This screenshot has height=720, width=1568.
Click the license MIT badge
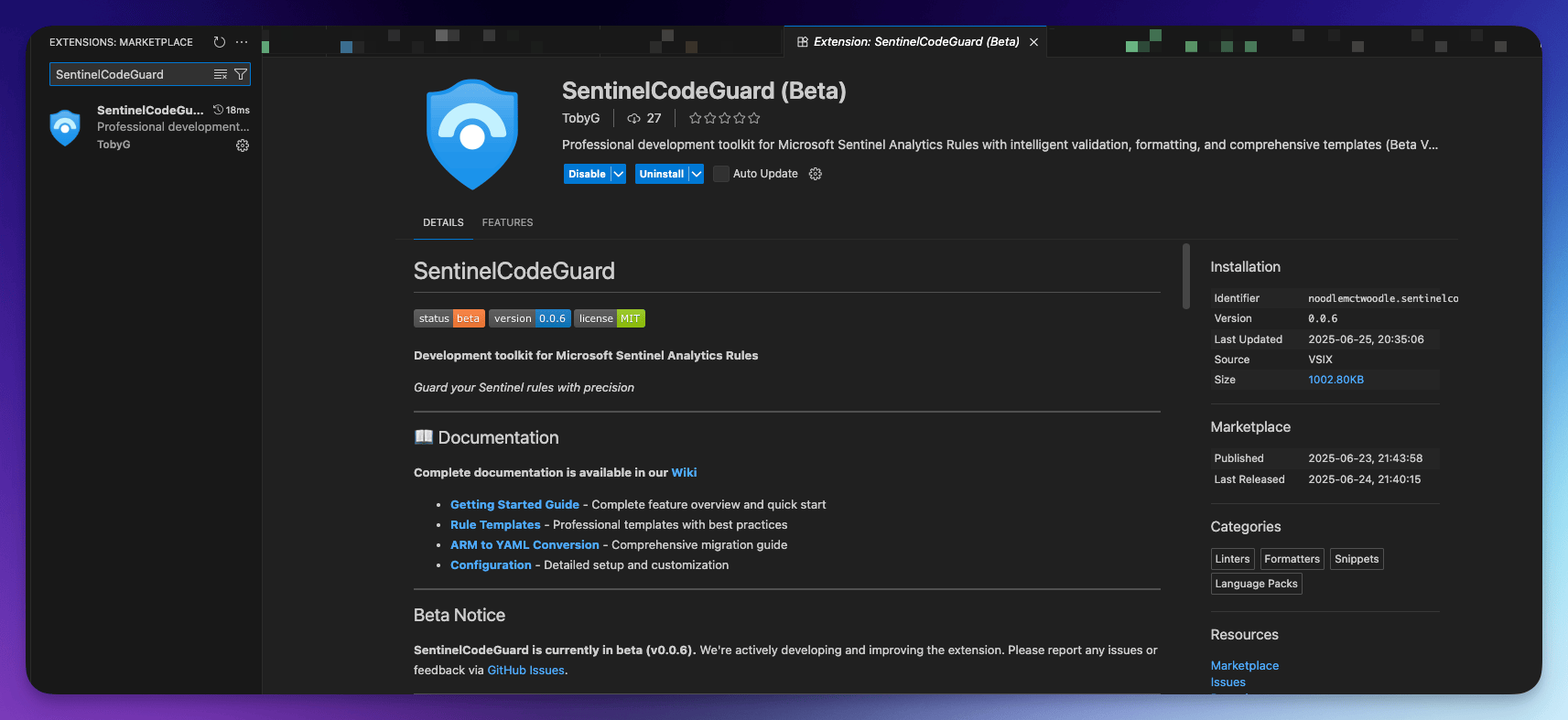coord(610,318)
